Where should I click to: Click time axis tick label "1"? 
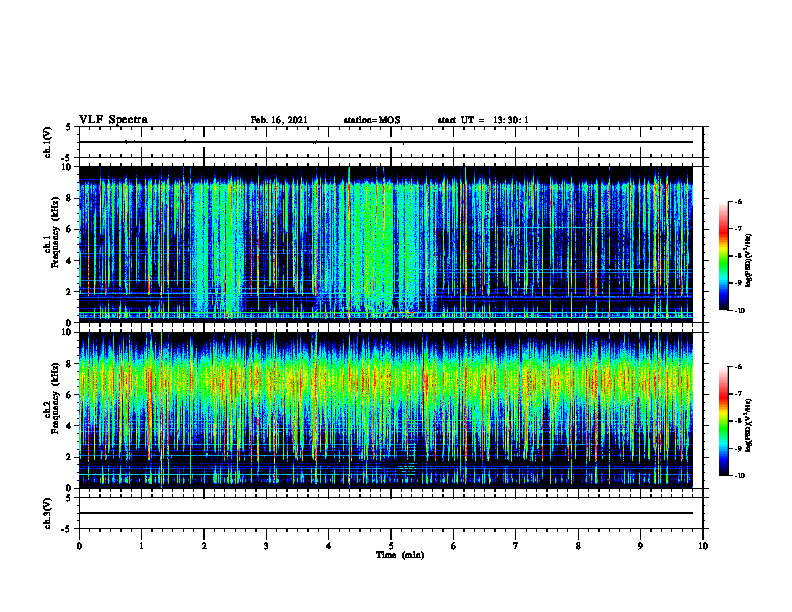141,546
